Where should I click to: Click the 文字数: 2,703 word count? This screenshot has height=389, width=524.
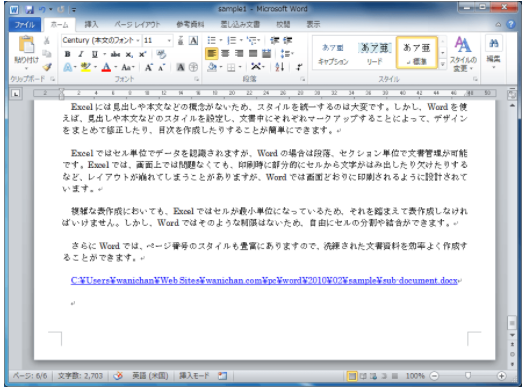click(x=80, y=376)
